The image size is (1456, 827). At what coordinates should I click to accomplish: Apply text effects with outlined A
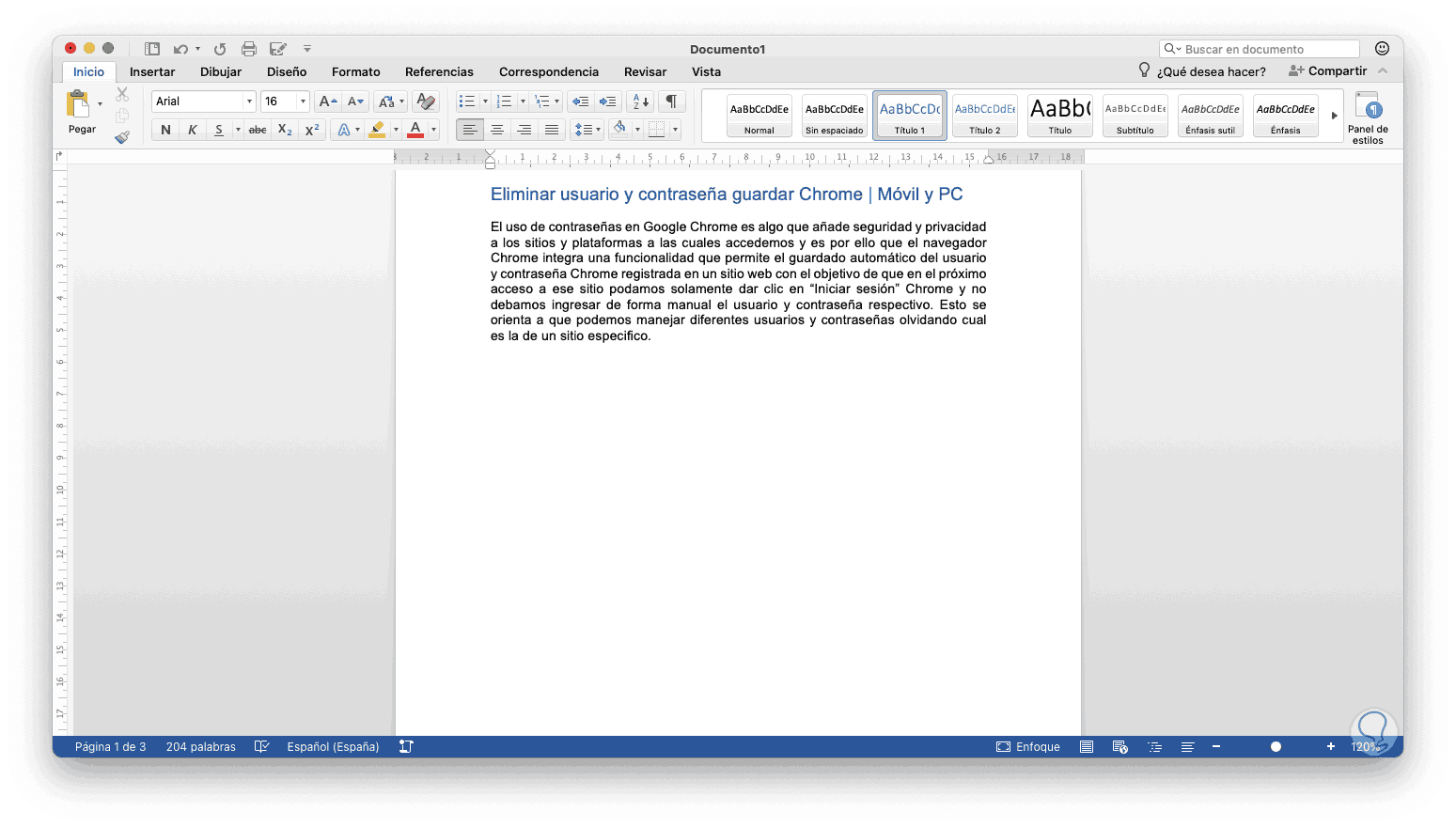point(344,130)
